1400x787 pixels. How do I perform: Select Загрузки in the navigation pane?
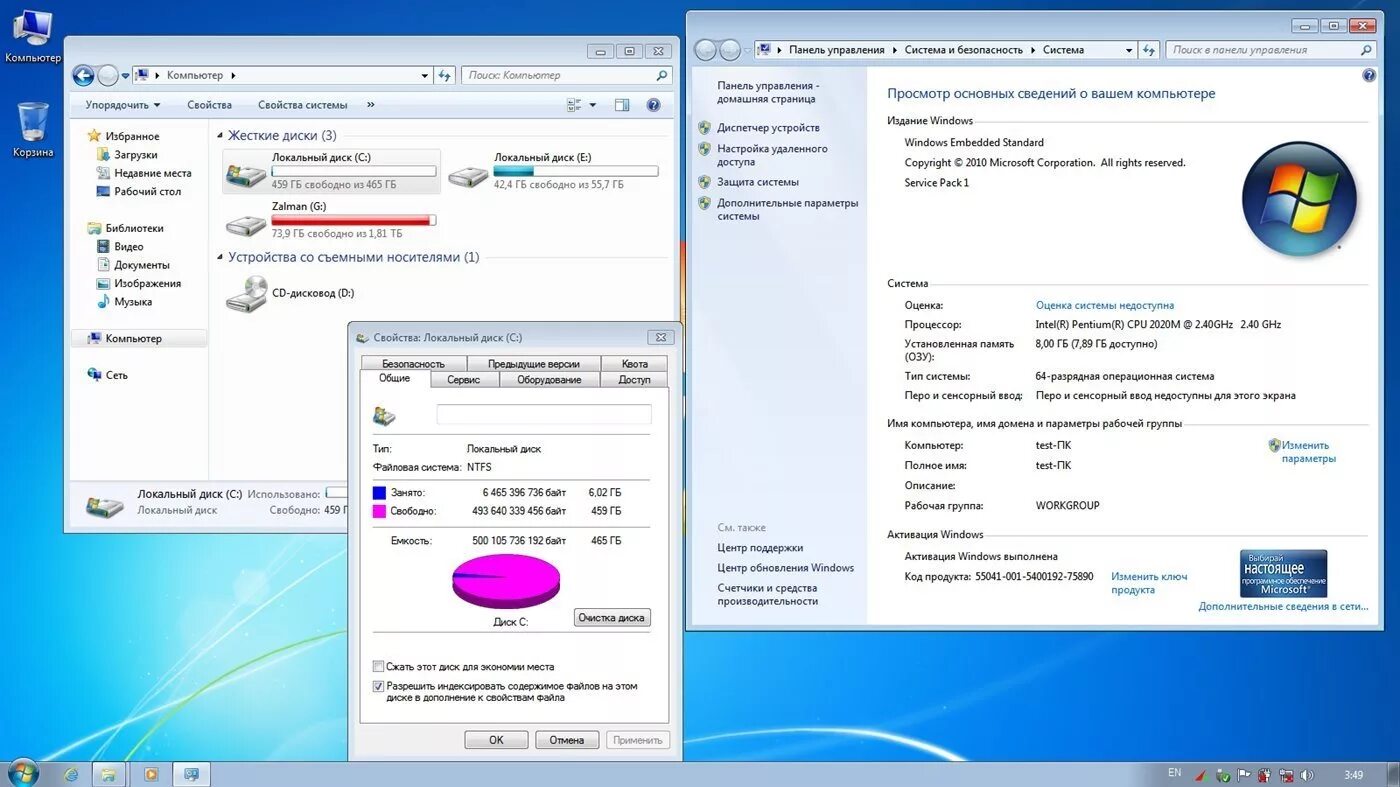coord(135,155)
